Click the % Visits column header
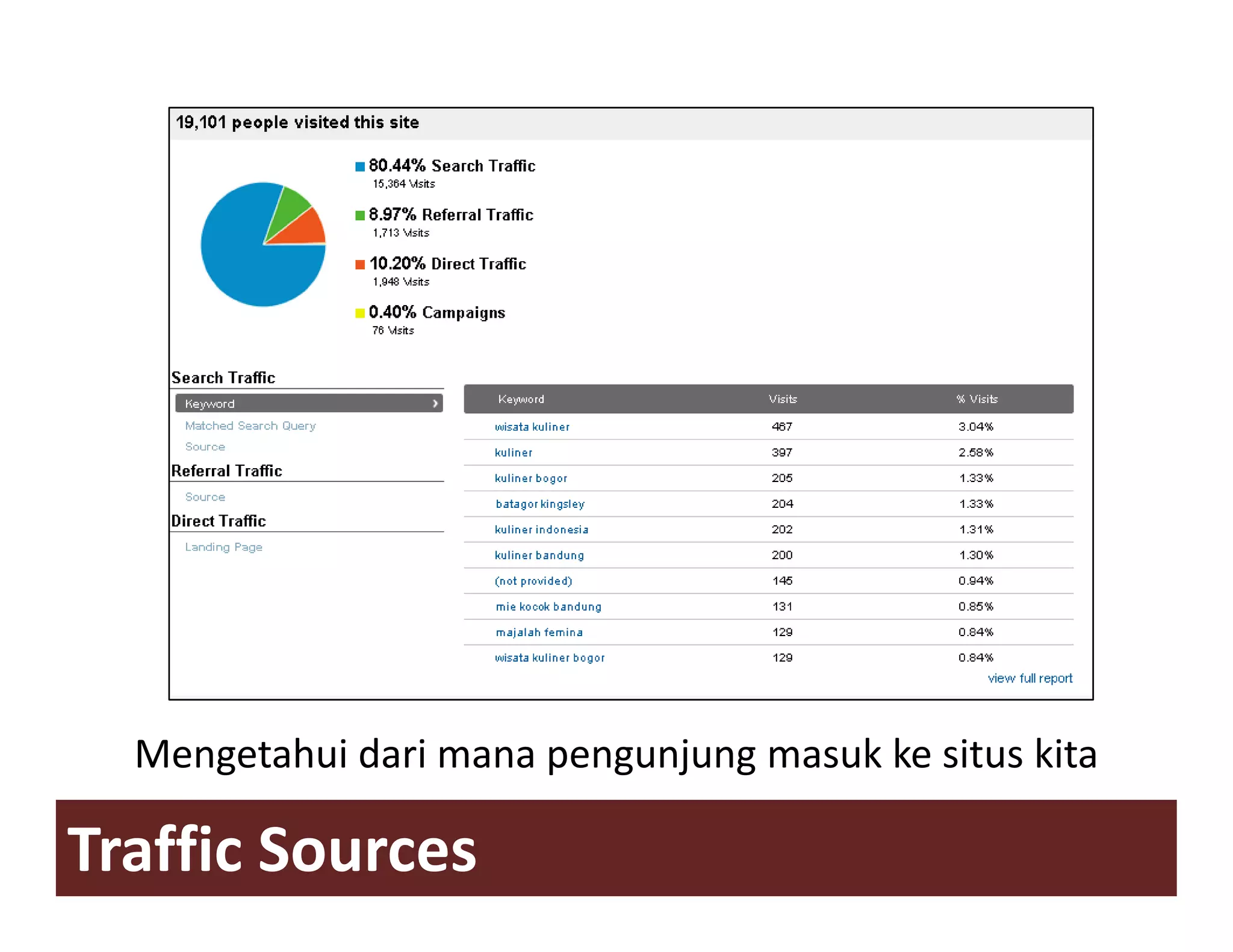This screenshot has width=1233, height=952. 977,399
